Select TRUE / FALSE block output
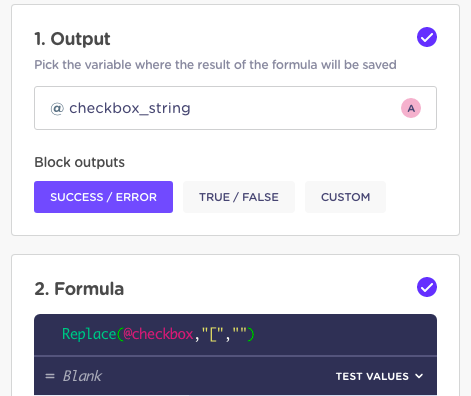 (239, 197)
